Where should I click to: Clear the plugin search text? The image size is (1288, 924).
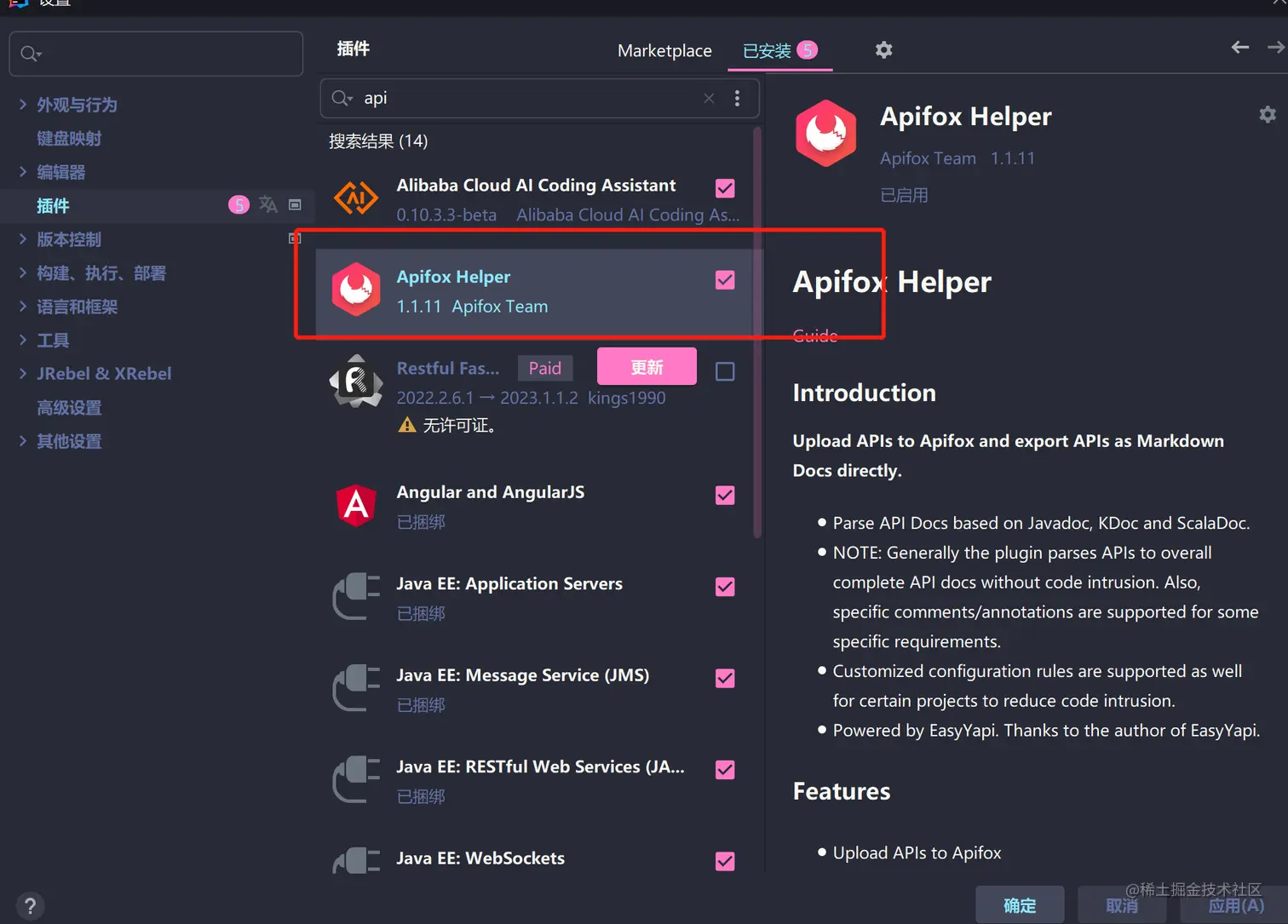709,98
